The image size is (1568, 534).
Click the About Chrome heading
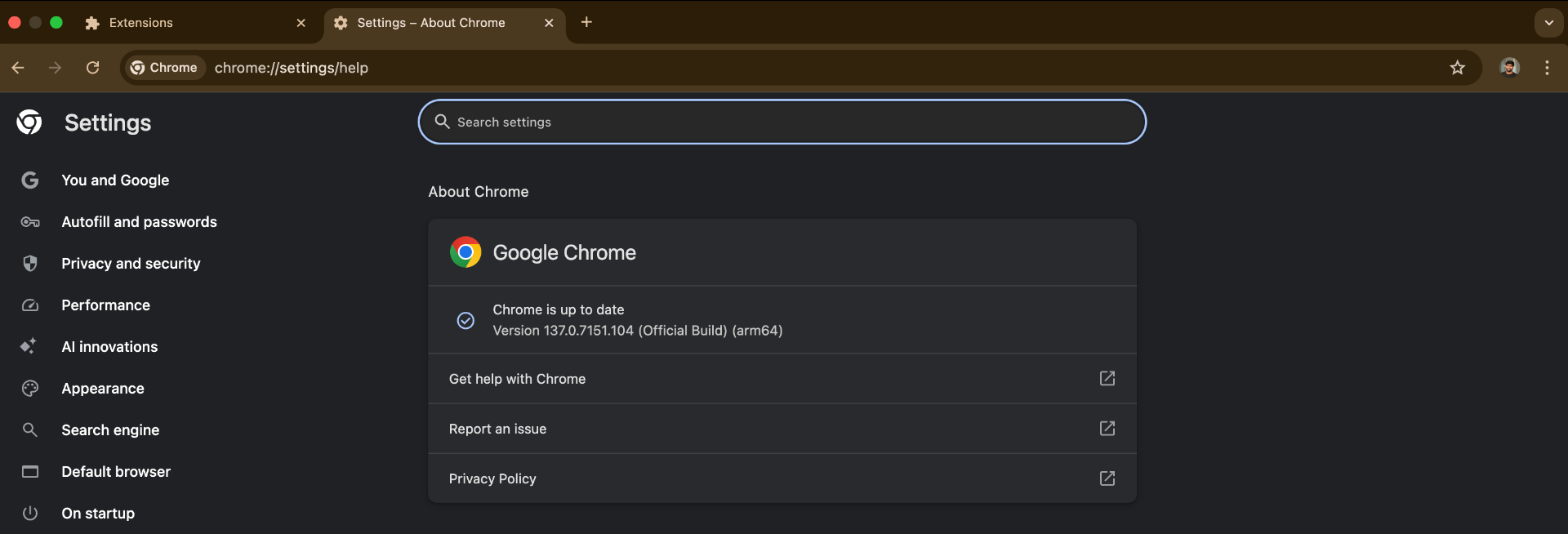pyautogui.click(x=479, y=192)
